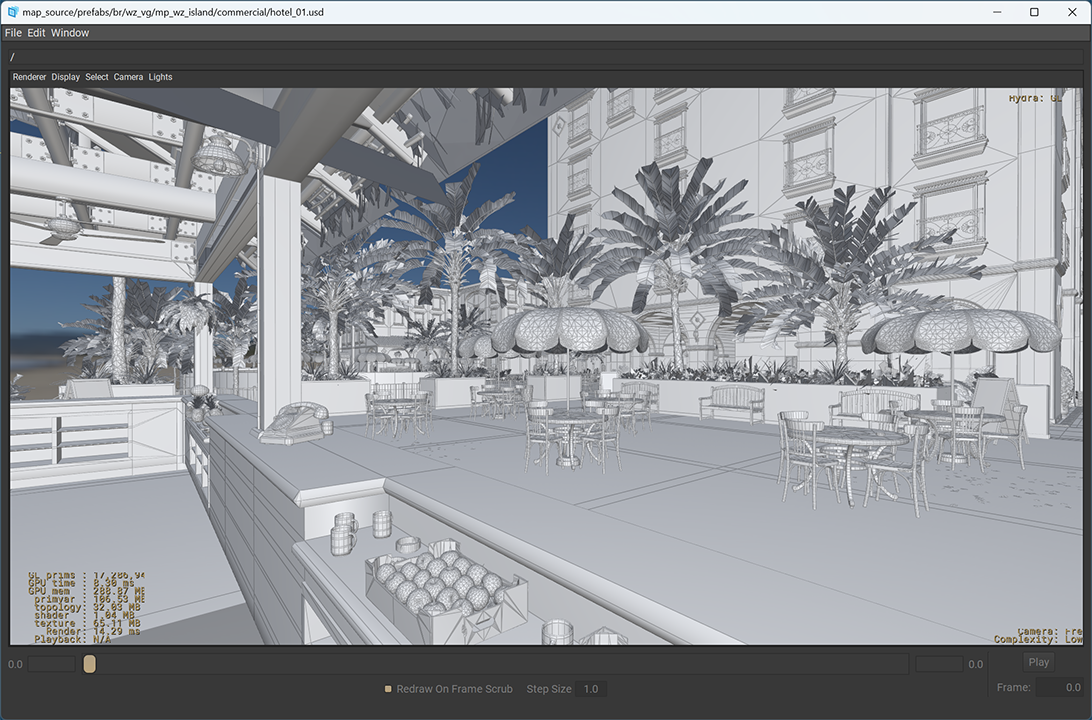Open the Camera viewport menu
Image resolution: width=1092 pixels, height=720 pixels.
click(128, 77)
